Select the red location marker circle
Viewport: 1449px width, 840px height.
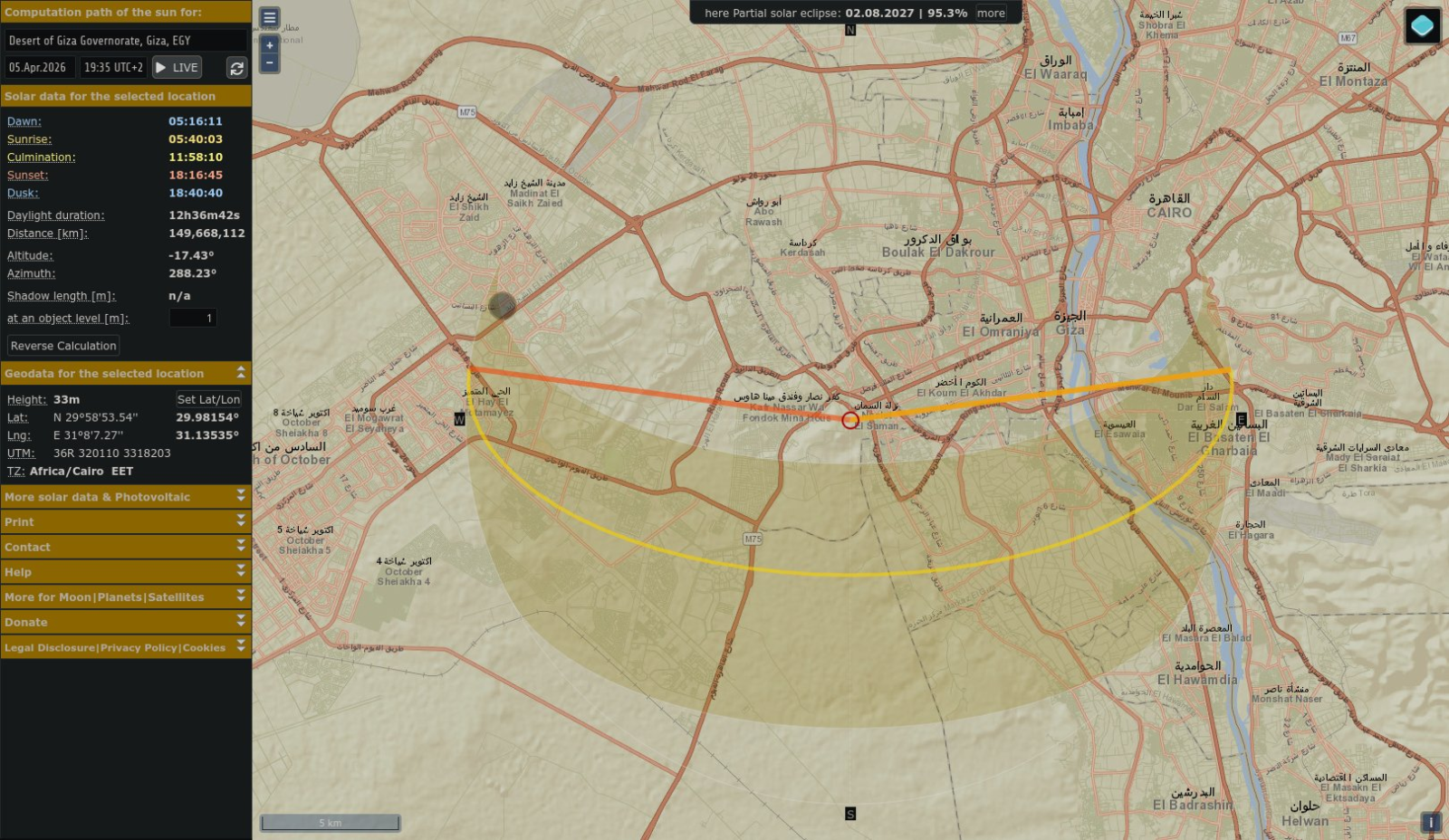(x=849, y=420)
